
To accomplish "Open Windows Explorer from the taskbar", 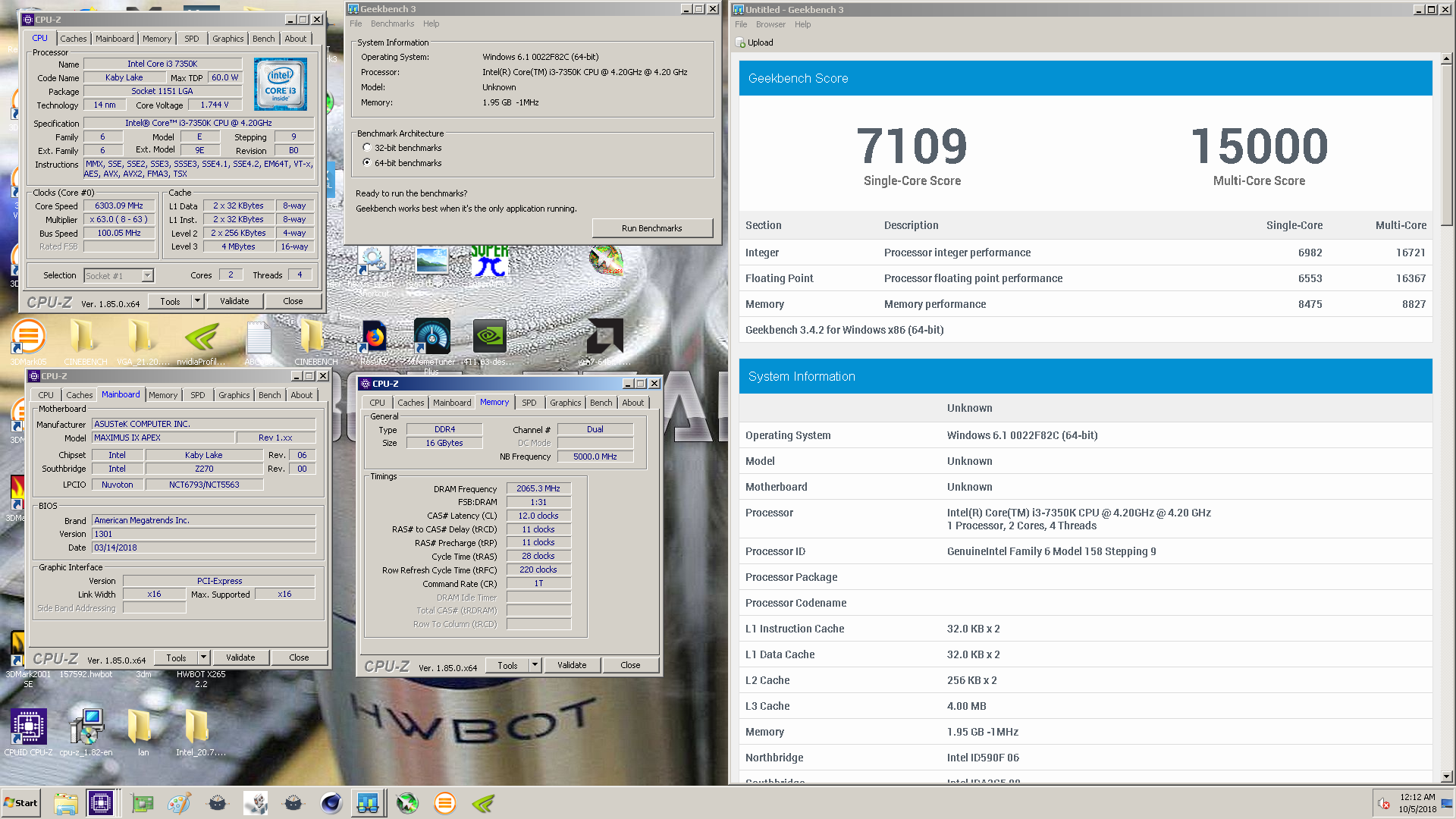I will tap(66, 803).
